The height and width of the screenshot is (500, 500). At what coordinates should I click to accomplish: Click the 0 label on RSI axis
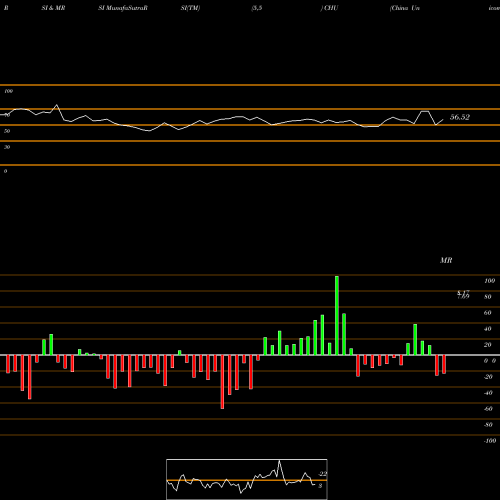[x=5, y=171]
